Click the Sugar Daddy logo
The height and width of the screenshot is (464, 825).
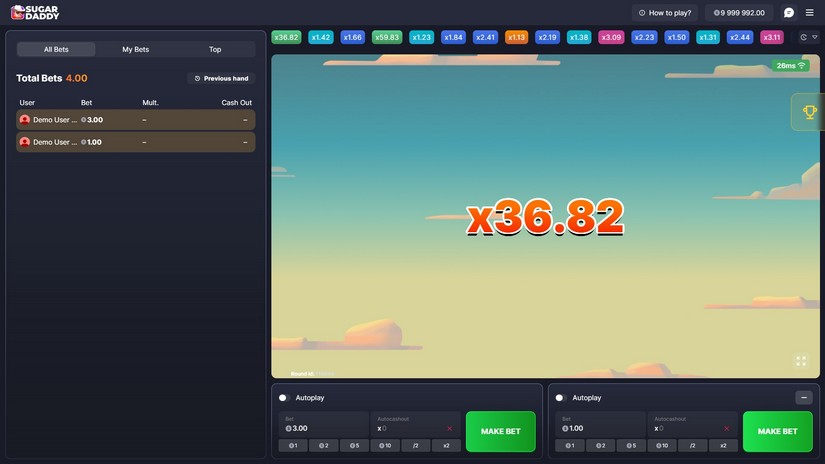tap(35, 12)
